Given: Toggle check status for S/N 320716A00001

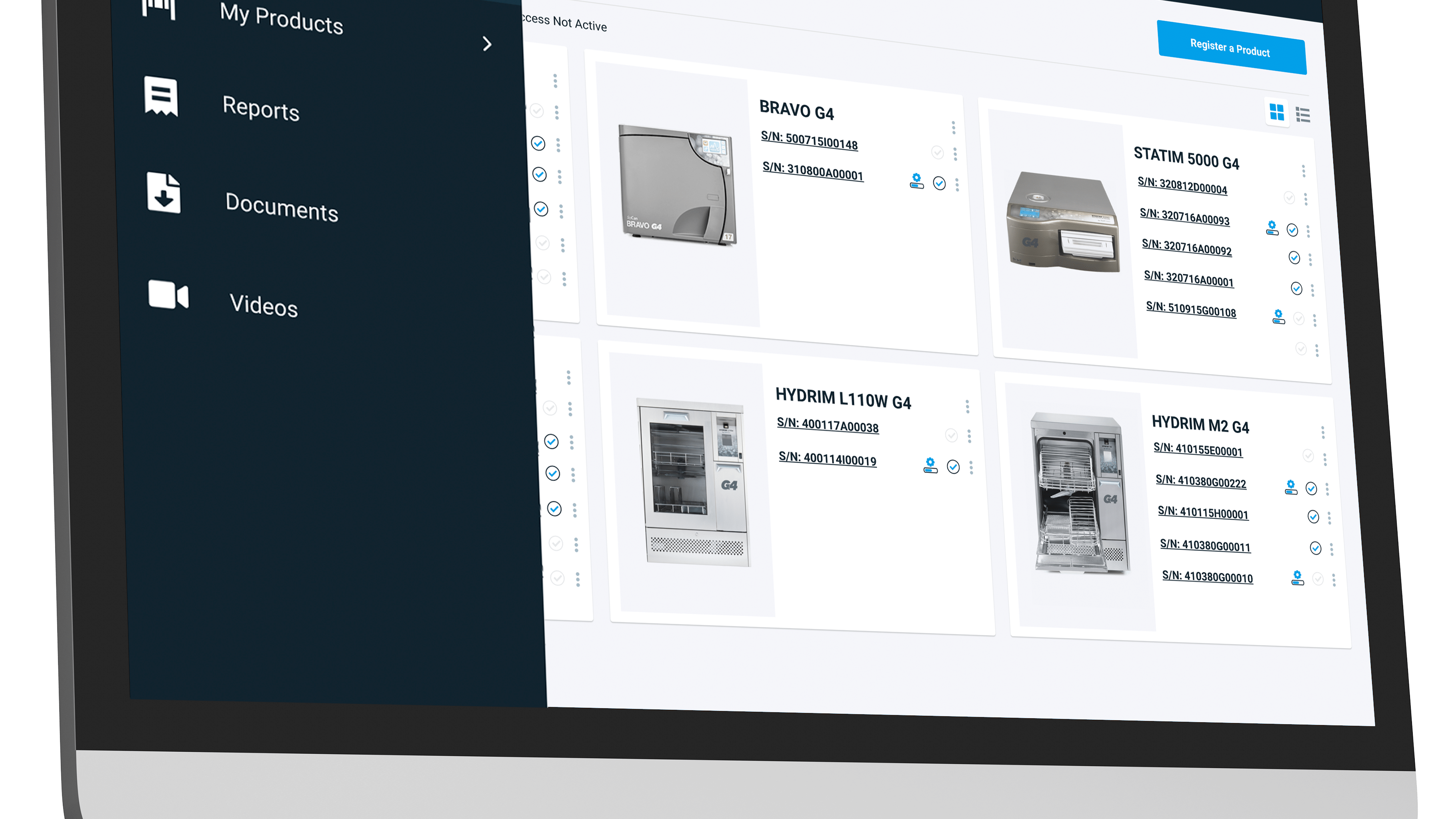Looking at the screenshot, I should point(1297,289).
